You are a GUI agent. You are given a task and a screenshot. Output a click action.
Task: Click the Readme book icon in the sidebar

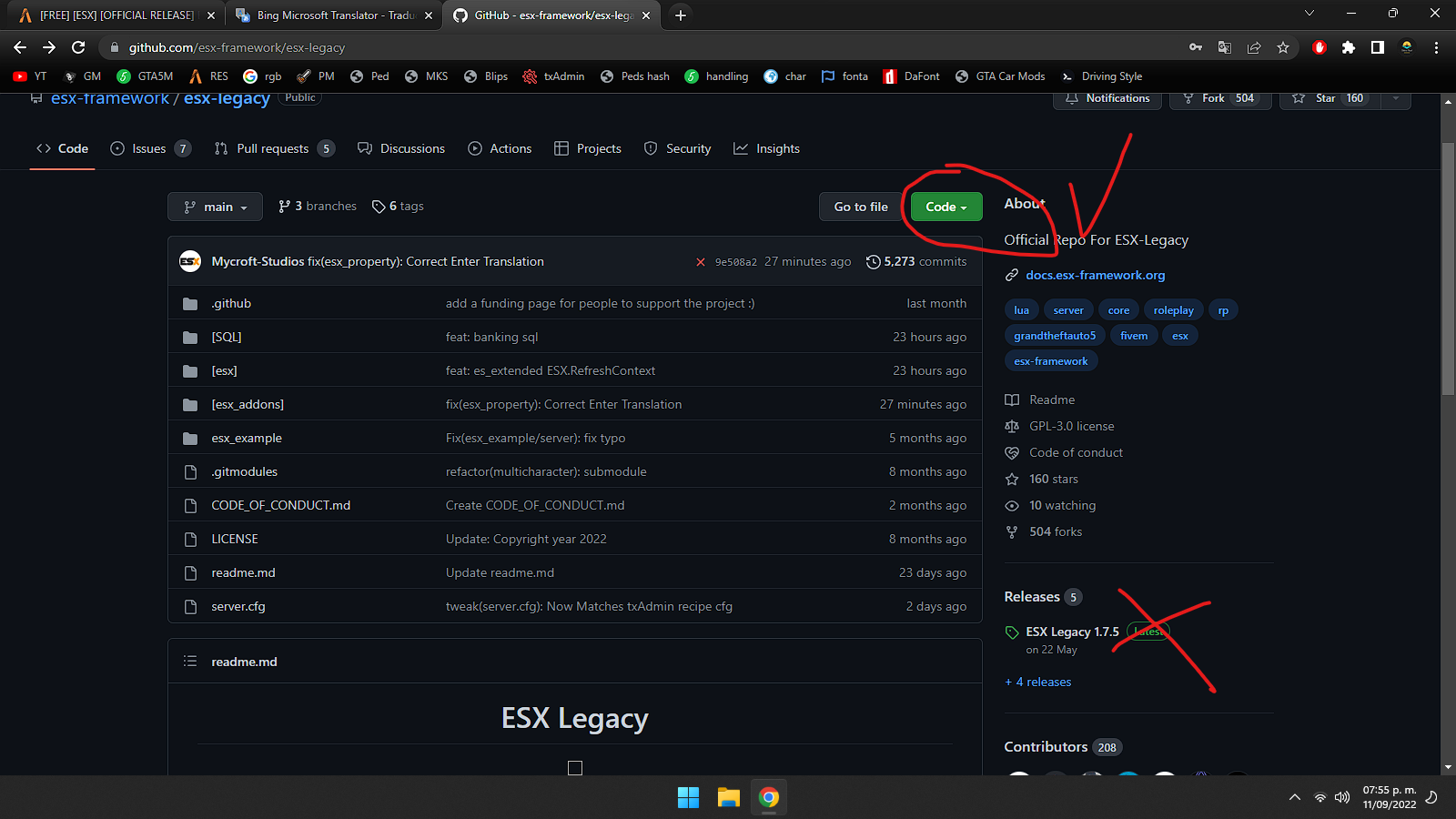pyautogui.click(x=1012, y=399)
